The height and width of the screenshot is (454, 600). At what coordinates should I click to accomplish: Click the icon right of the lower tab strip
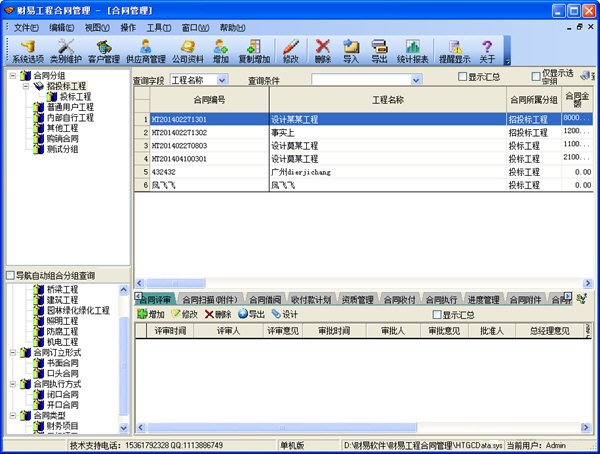pos(582,299)
